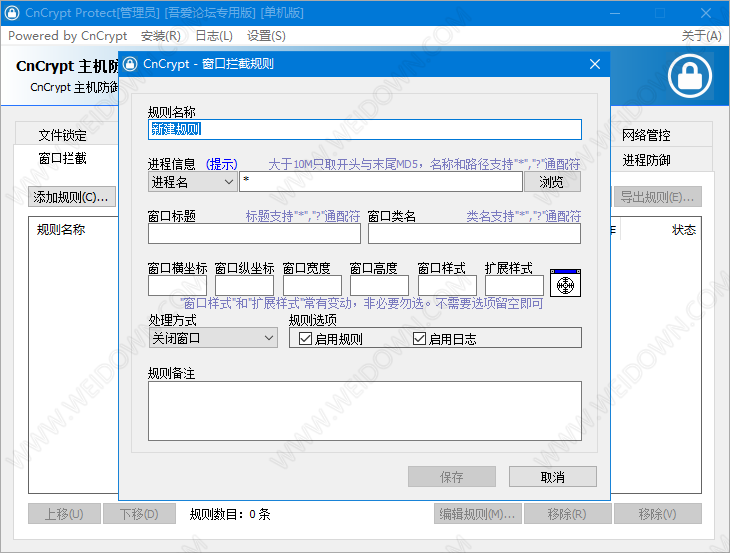This screenshot has height=553, width=730.
Task: Click the 窗口类名 input field
Action: [x=474, y=234]
